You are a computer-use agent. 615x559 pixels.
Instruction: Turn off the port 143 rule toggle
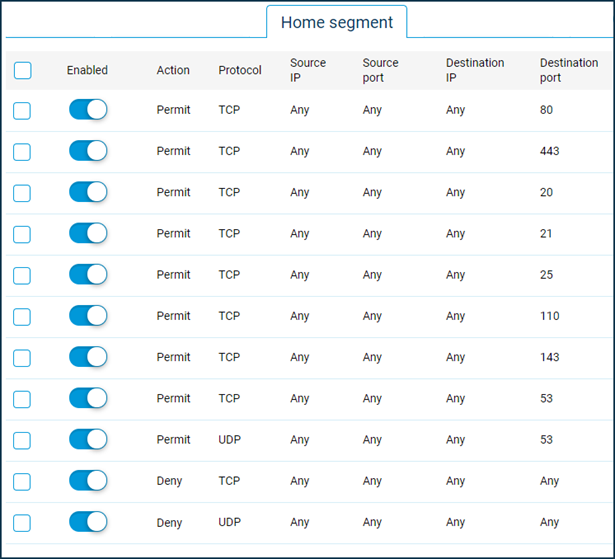tap(88, 357)
